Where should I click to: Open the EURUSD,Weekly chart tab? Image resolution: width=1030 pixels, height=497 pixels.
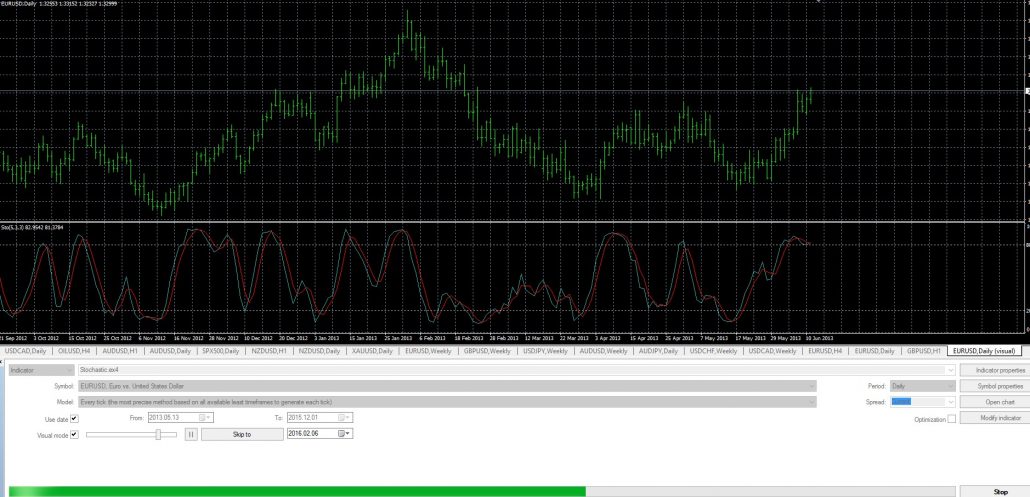coord(428,351)
